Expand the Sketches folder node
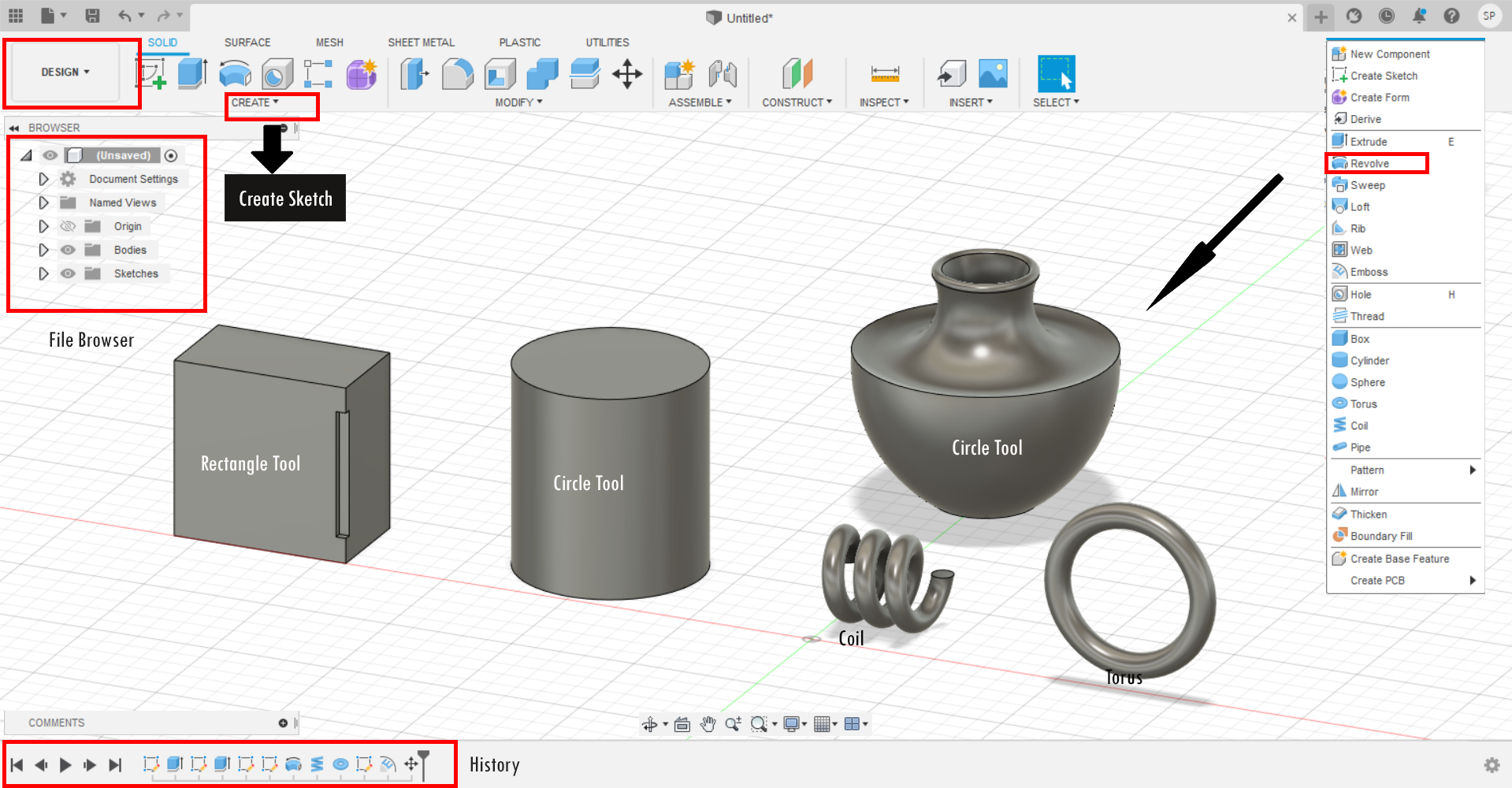 tap(44, 273)
